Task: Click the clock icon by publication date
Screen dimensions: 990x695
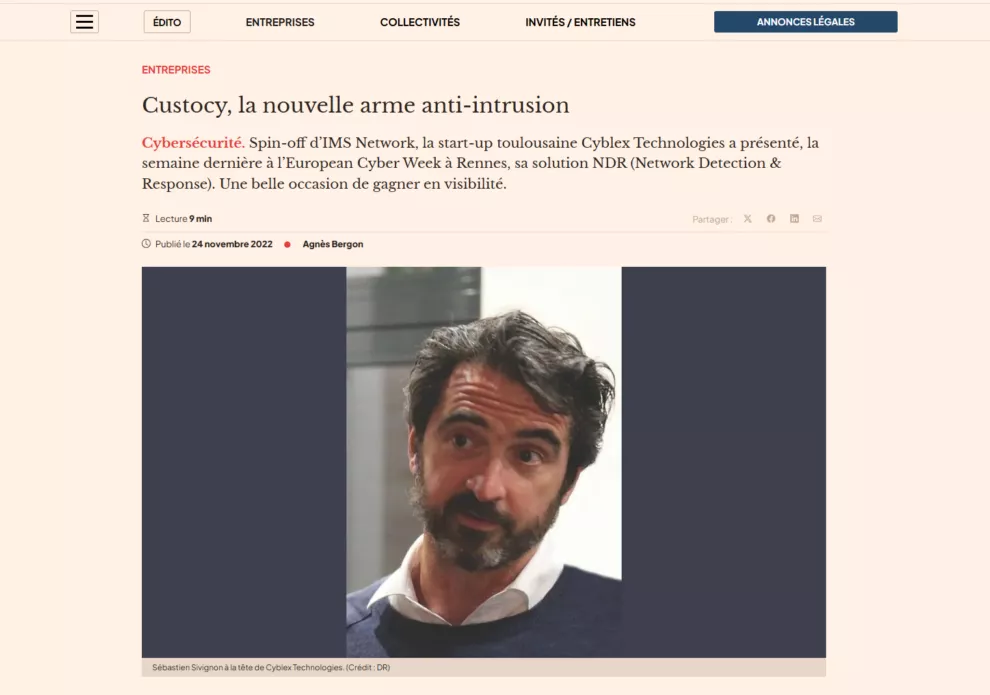Action: [146, 244]
